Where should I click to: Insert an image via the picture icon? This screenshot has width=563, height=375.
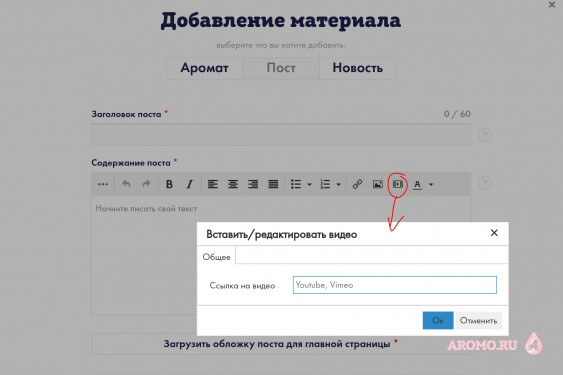click(377, 184)
